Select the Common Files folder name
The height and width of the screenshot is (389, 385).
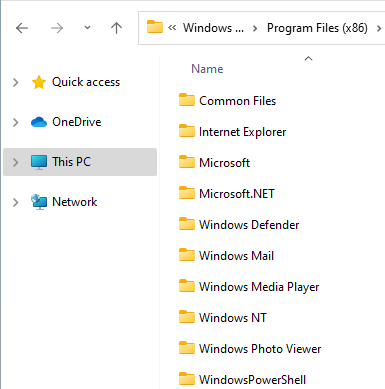tap(238, 101)
